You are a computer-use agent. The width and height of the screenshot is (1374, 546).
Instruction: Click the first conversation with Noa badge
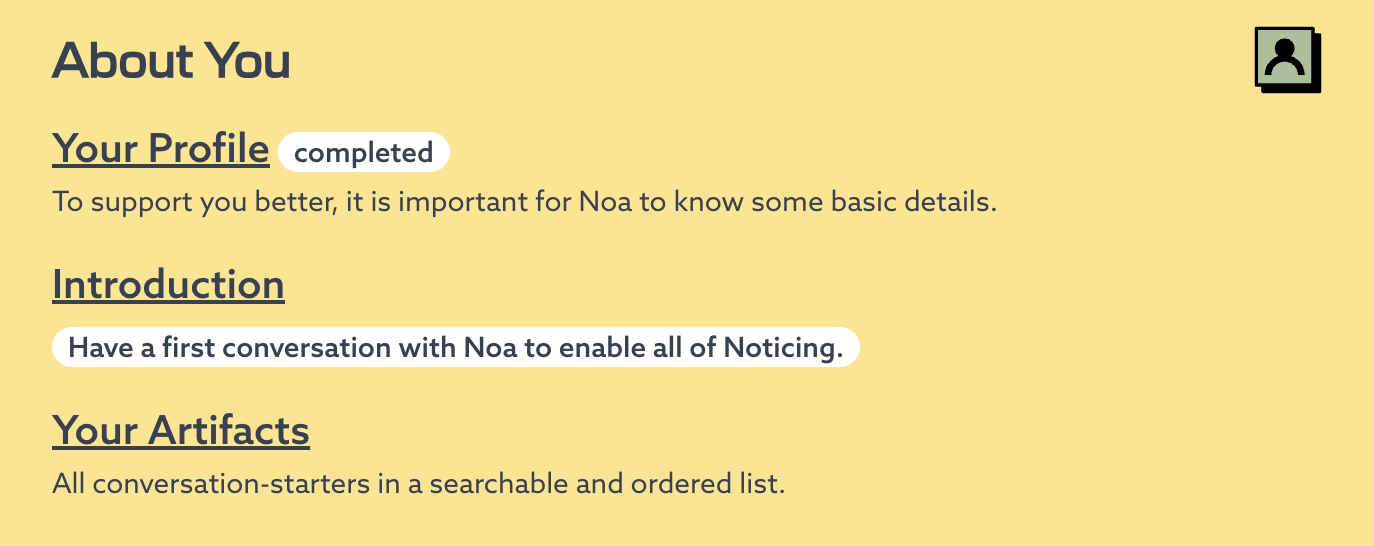(455, 348)
